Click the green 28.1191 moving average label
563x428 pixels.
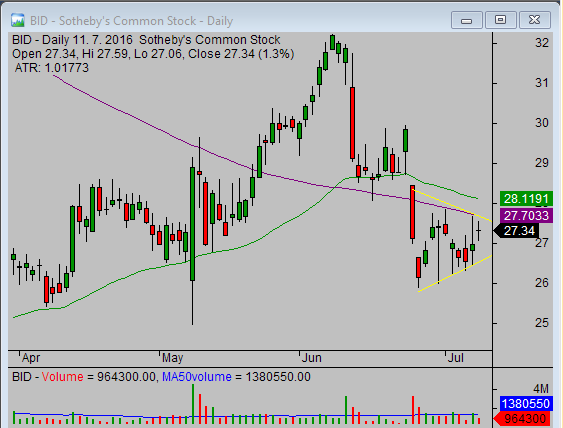tap(526, 199)
